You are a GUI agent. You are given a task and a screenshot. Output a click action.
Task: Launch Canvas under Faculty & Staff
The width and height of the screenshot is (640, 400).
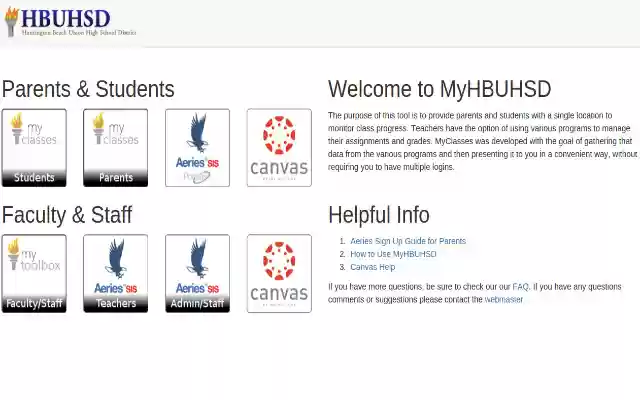click(279, 273)
